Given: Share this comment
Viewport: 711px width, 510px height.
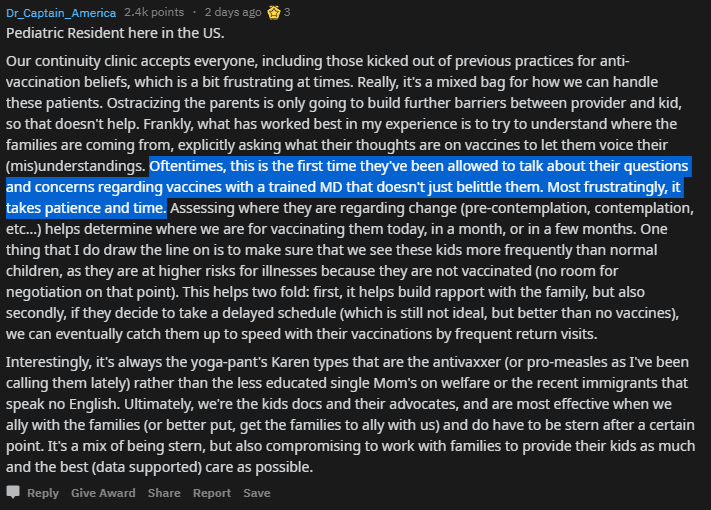Looking at the screenshot, I should point(164,493).
